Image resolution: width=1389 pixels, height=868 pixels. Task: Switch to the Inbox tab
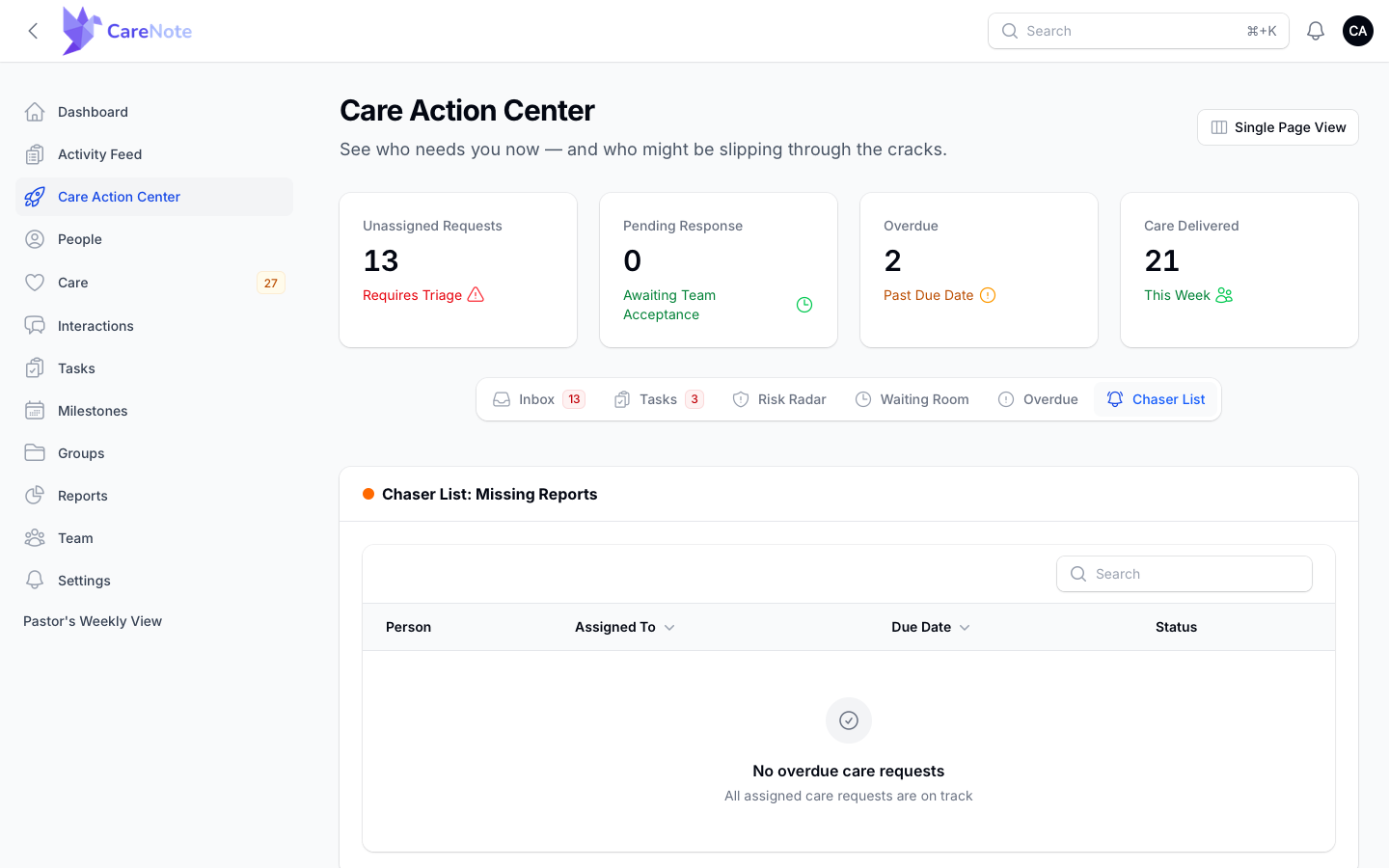click(x=539, y=399)
